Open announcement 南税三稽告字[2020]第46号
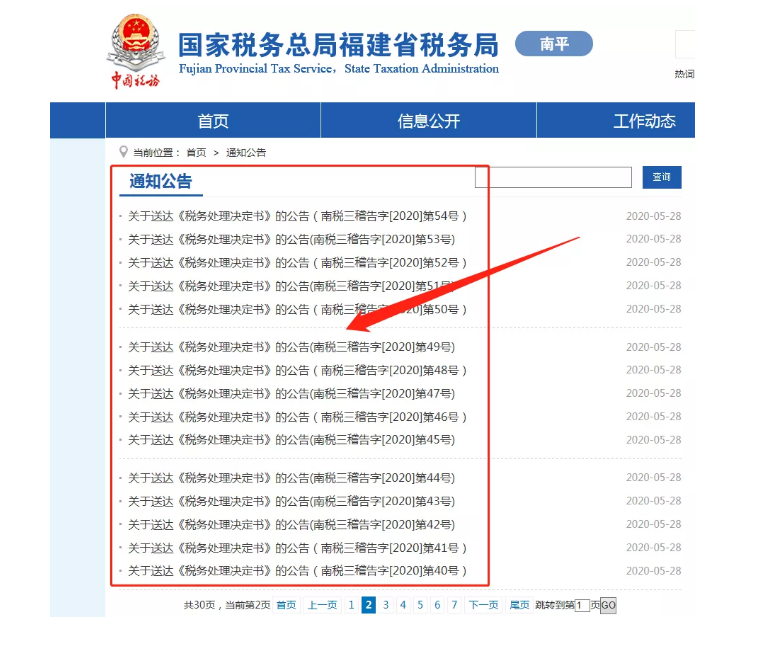The width and height of the screenshot is (765, 645). point(297,417)
